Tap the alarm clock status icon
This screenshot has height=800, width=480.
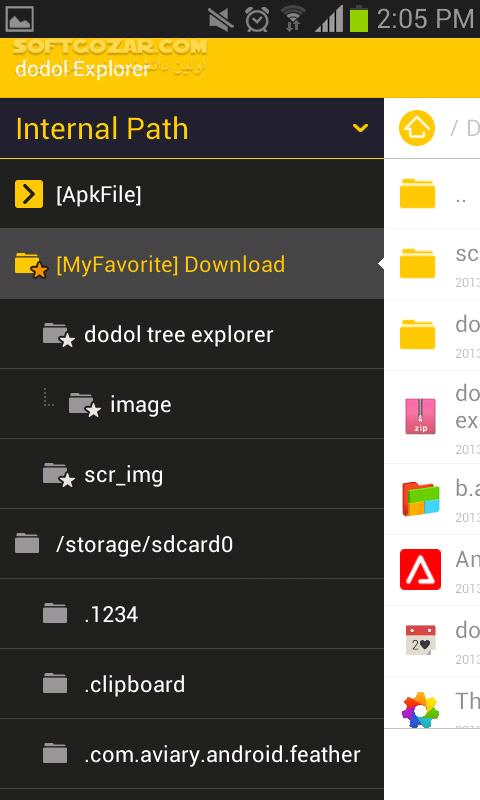[x=257, y=19]
